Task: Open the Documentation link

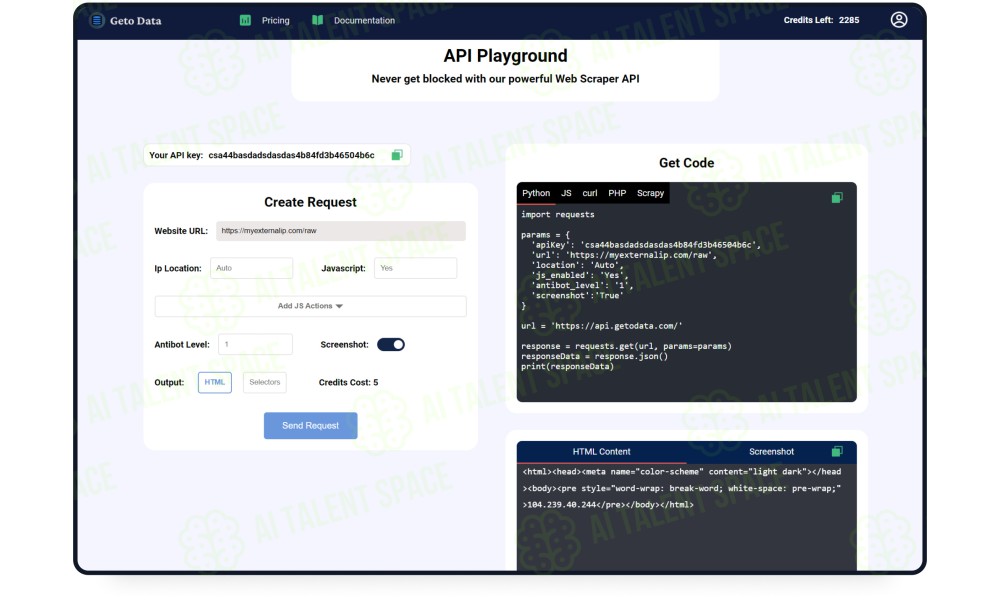Action: point(364,20)
